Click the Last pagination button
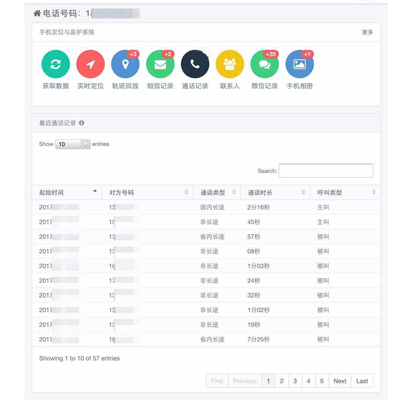Screen dimensions: 400x400 coord(362,381)
